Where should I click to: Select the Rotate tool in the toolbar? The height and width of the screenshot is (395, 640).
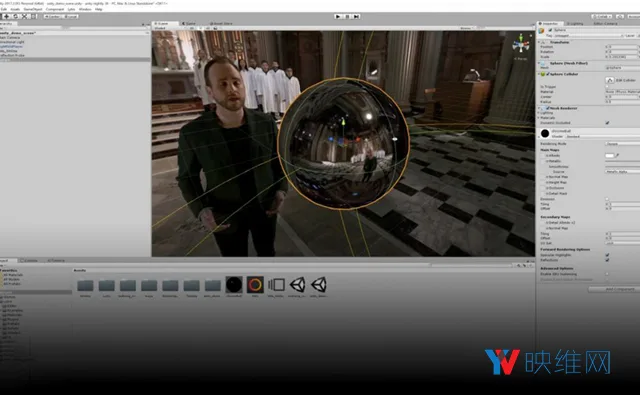16,17
